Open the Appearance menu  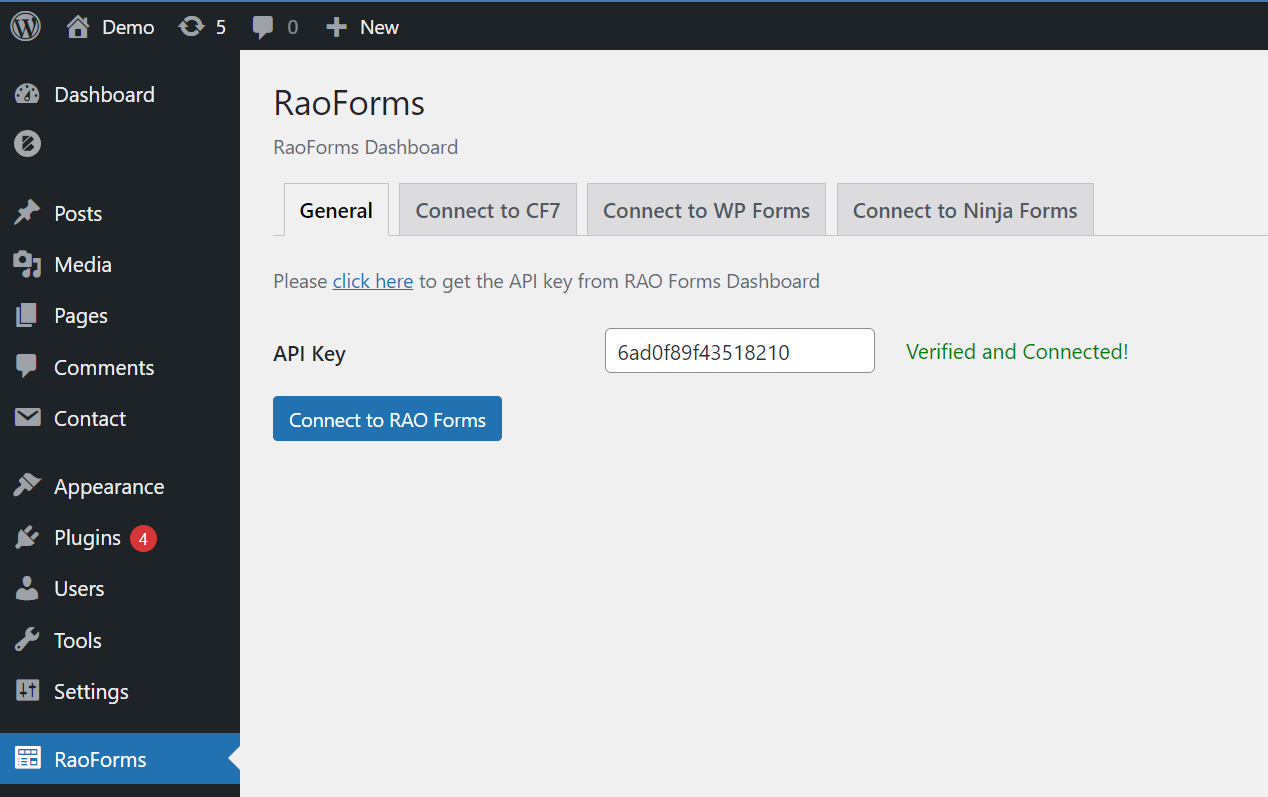click(109, 487)
